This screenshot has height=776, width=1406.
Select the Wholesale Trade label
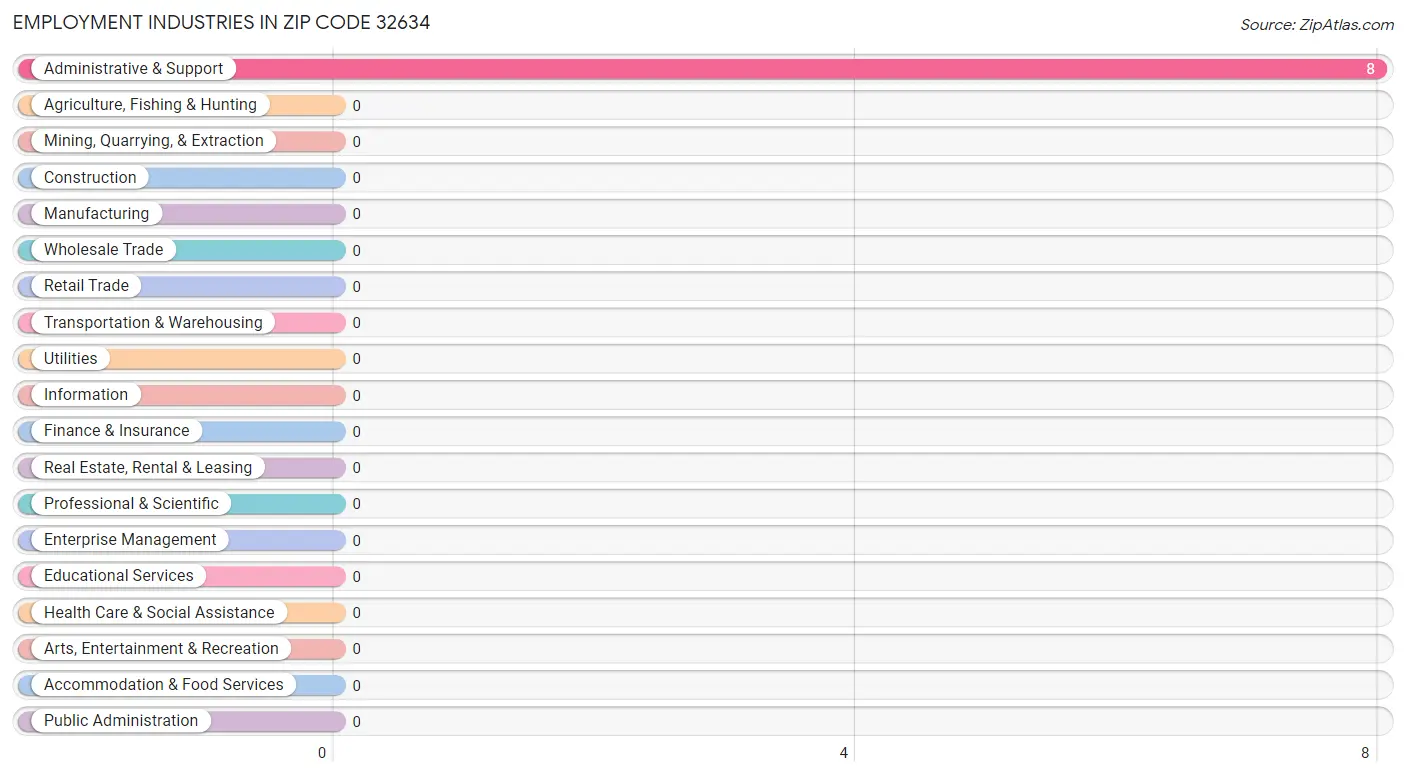103,250
